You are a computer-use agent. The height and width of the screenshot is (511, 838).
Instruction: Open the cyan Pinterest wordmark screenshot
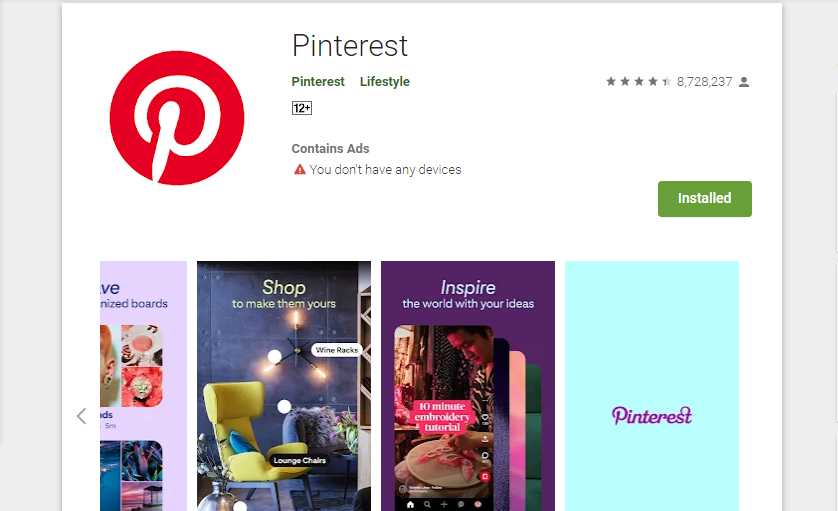pyautogui.click(x=651, y=386)
